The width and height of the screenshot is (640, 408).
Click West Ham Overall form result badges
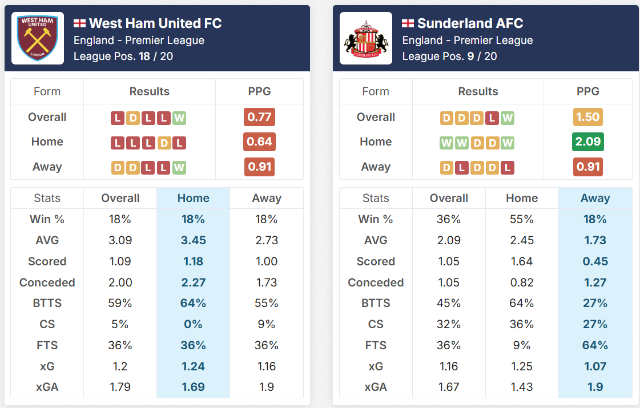tap(149, 117)
